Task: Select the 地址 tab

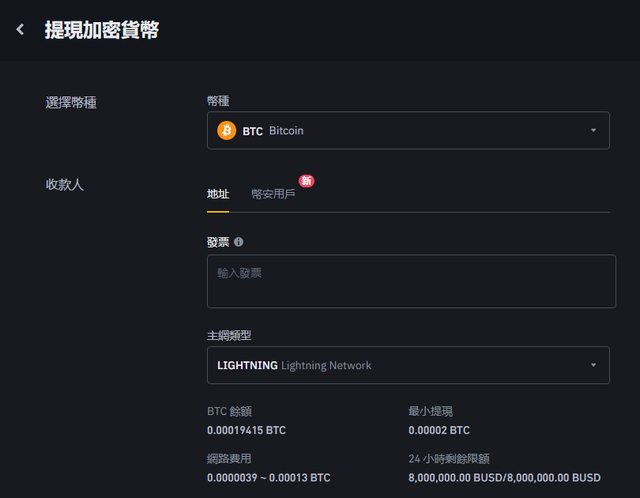Action: (218, 194)
